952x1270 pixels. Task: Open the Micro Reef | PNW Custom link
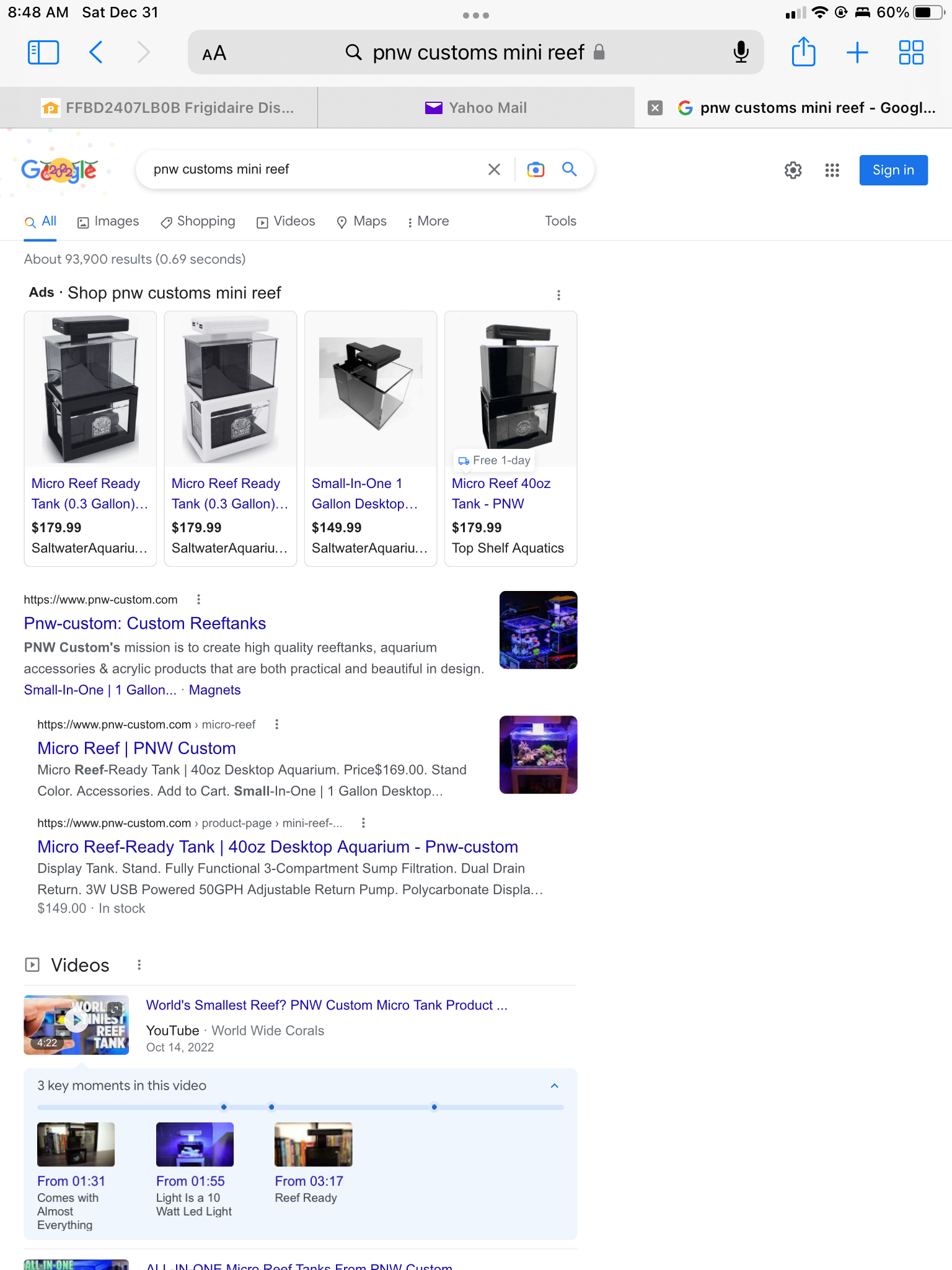tap(136, 748)
